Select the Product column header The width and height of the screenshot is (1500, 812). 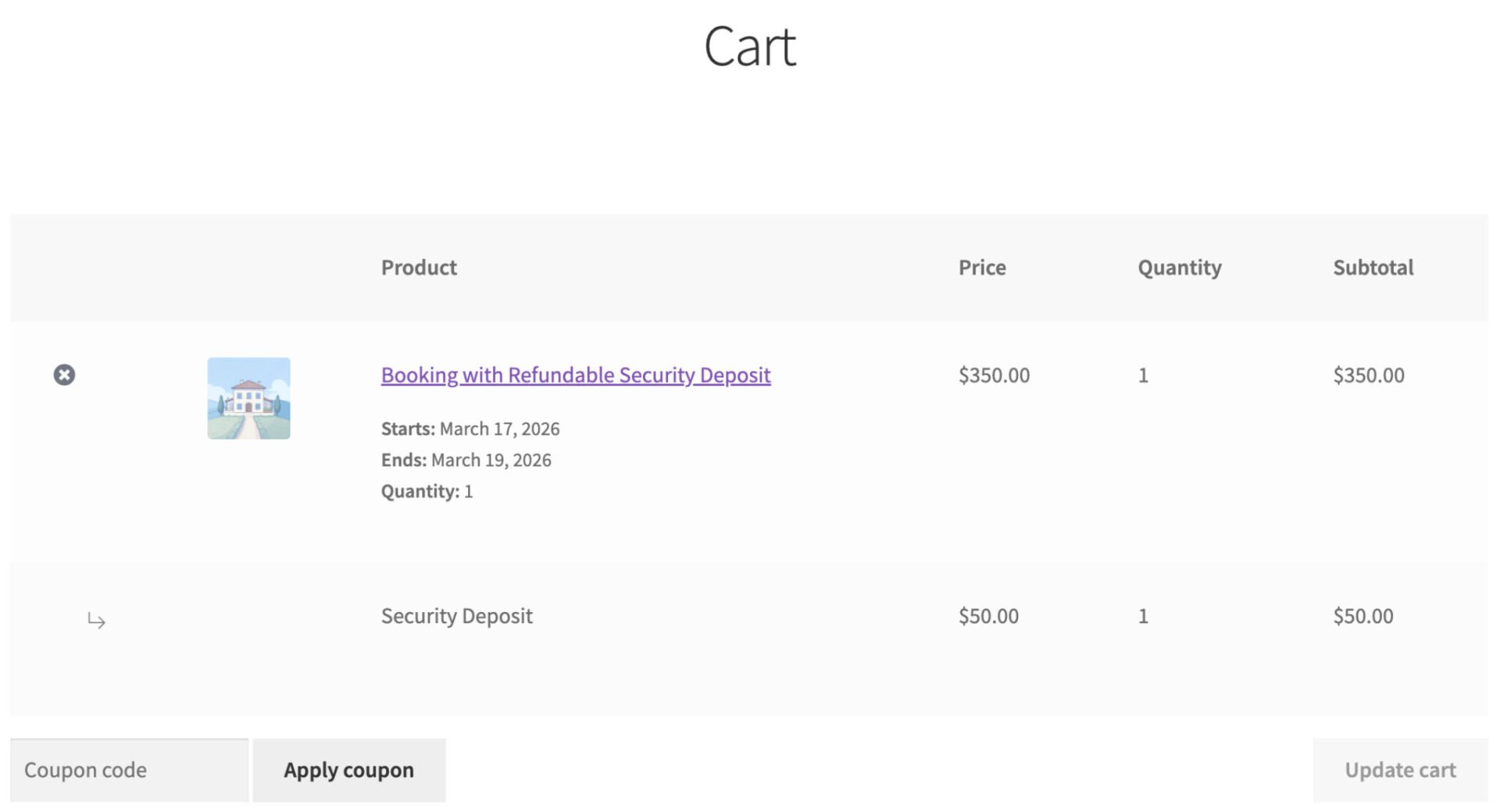click(419, 267)
